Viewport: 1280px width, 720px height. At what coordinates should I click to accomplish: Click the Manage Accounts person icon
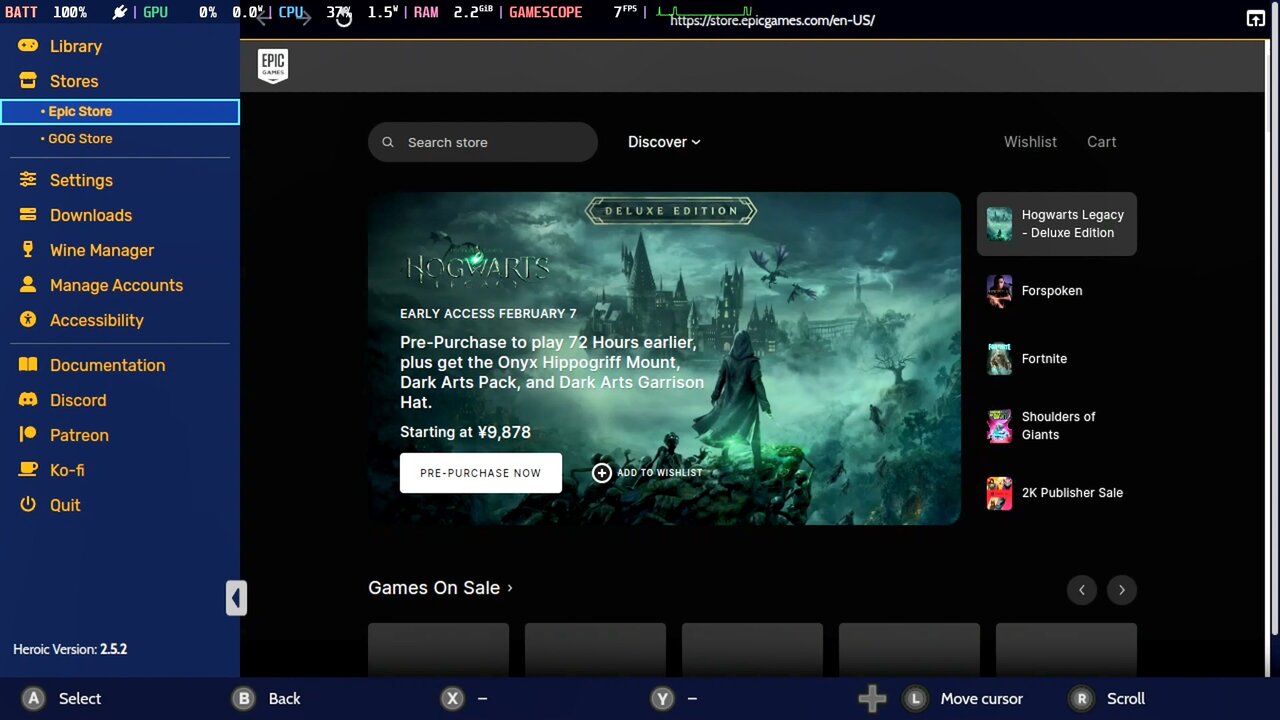click(x=28, y=285)
